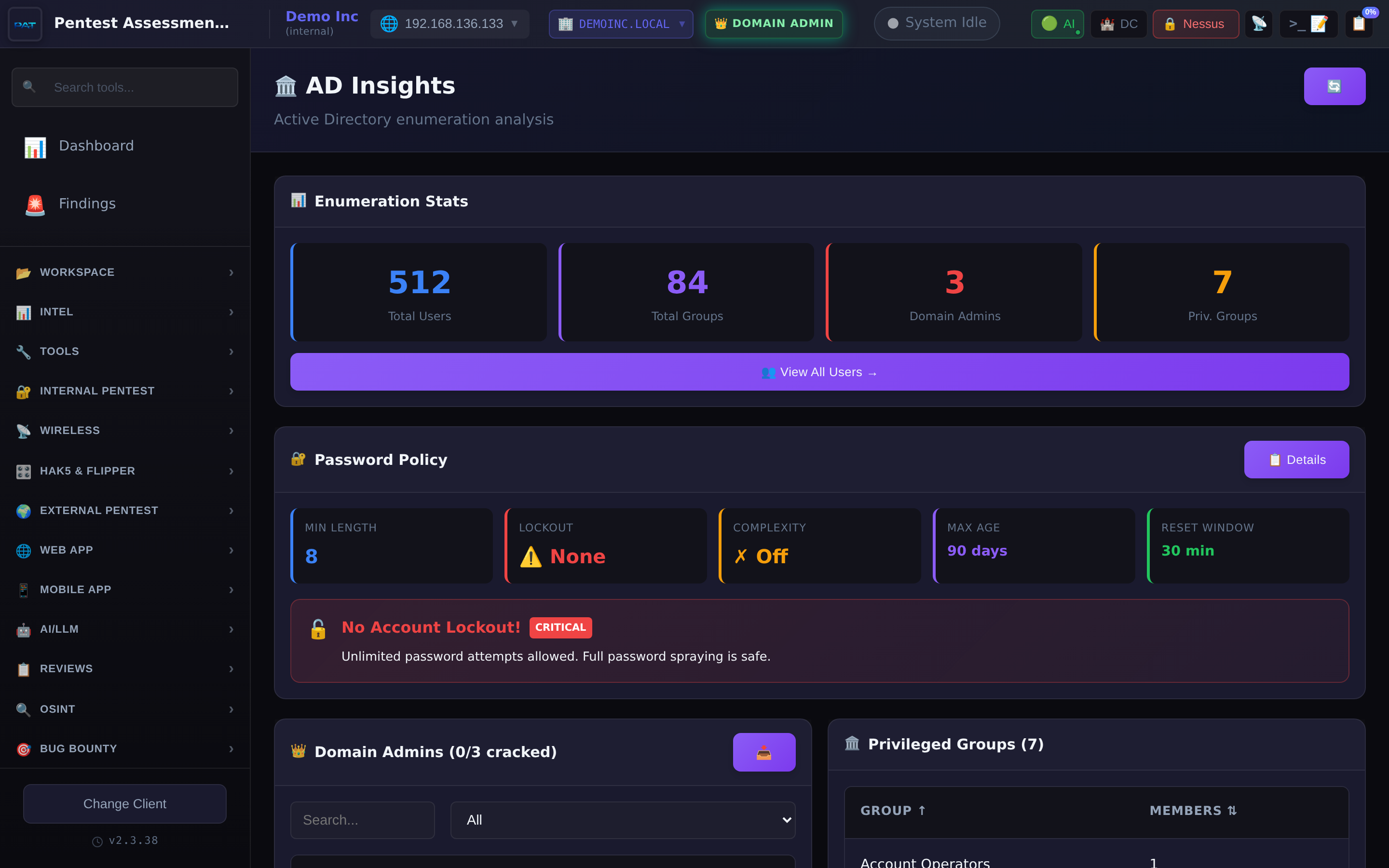Click the View All Users button
The image size is (1389, 868).
point(819,371)
